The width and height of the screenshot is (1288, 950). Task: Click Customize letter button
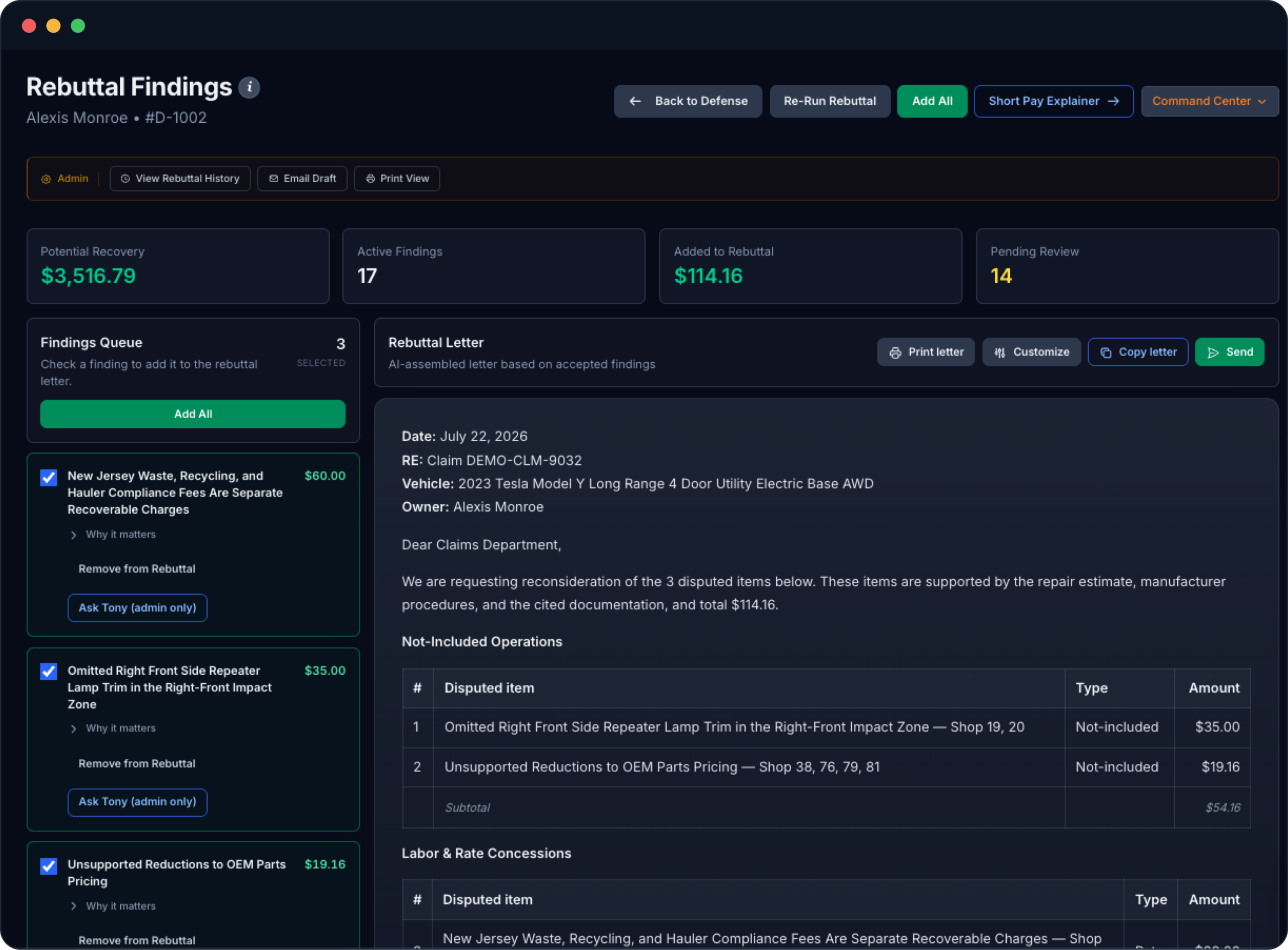click(1031, 352)
